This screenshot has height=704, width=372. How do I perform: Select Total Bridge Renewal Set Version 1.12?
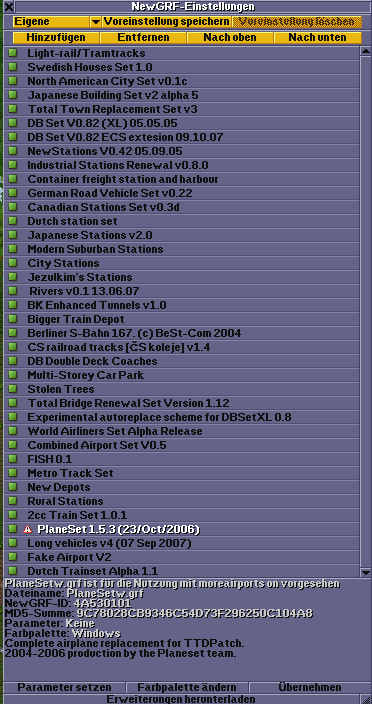click(181, 403)
